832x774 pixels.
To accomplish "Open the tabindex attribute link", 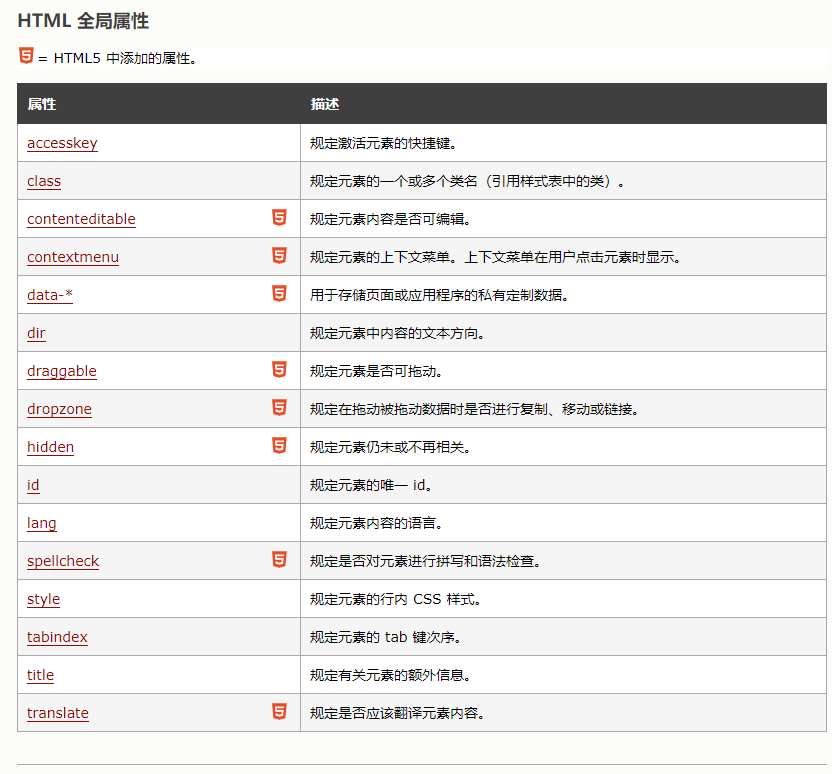I will 57,637.
